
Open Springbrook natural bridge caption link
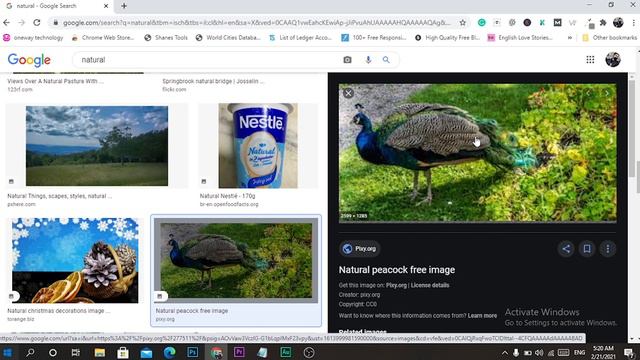213,81
